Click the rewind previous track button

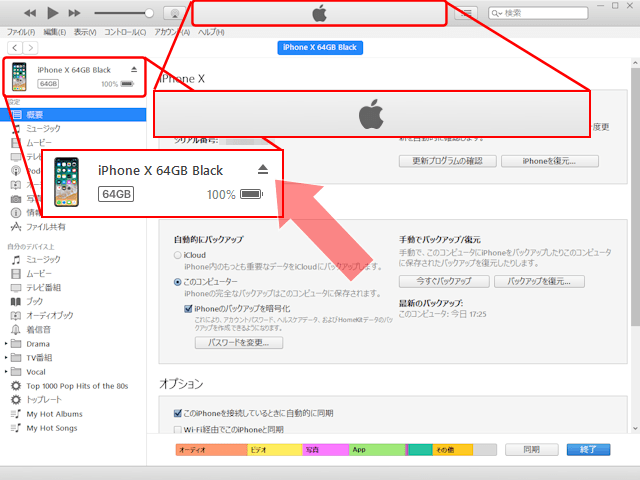point(30,13)
